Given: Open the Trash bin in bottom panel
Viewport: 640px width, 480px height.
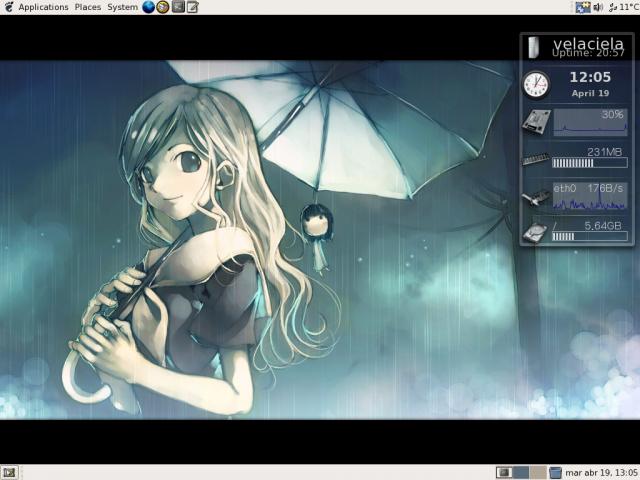Looking at the screenshot, I should pos(555,473).
